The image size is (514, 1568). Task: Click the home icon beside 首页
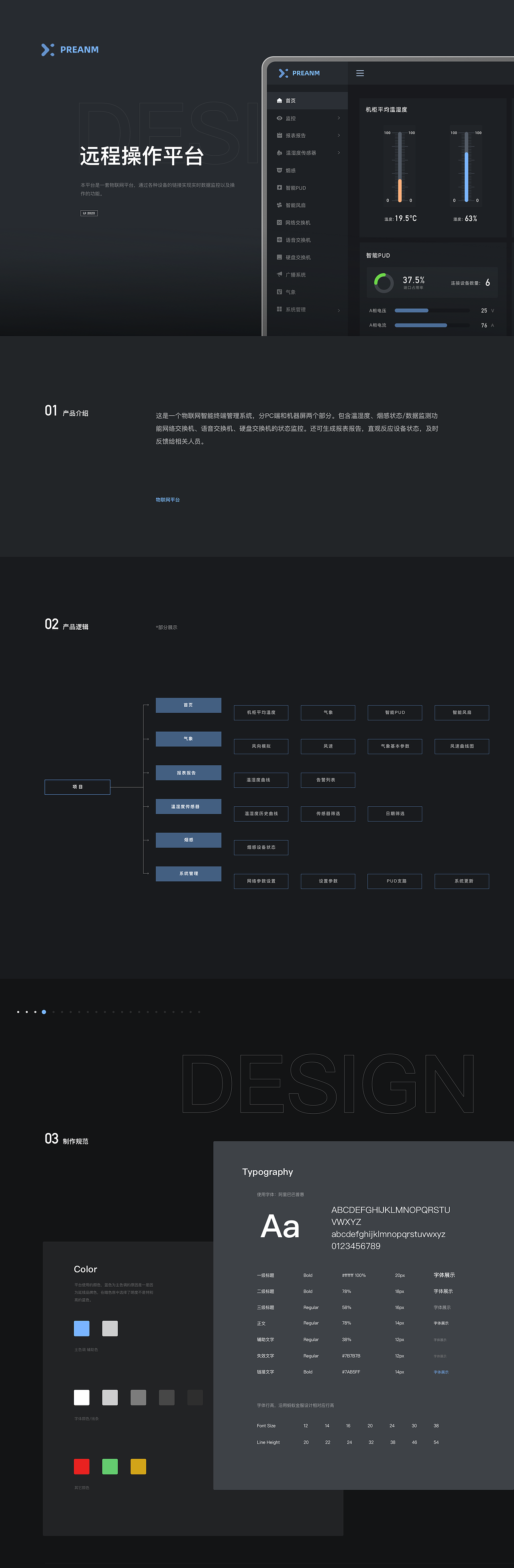279,100
